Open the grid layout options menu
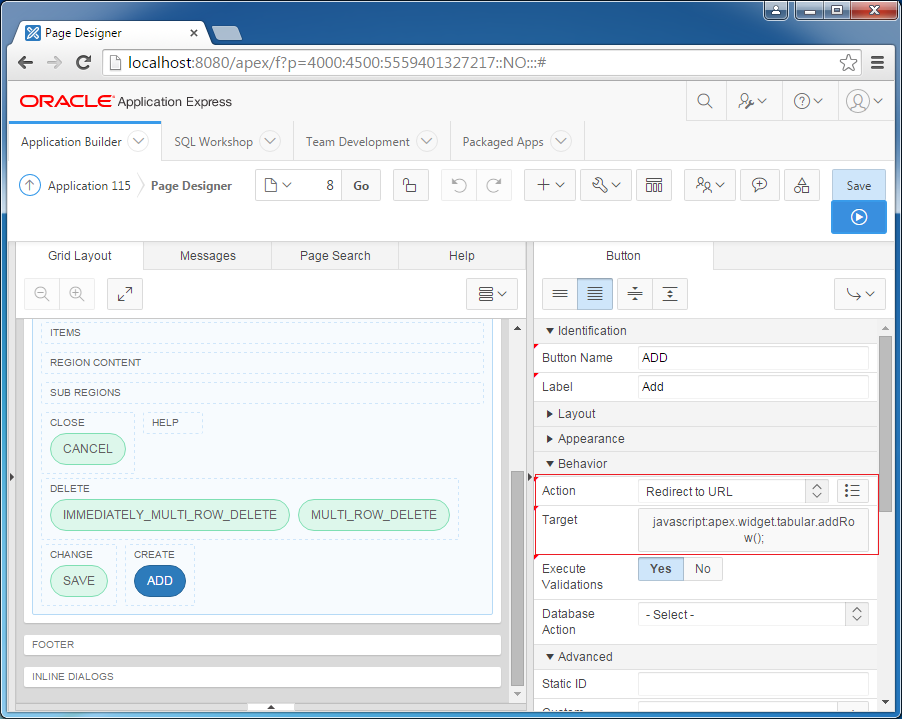The height and width of the screenshot is (719, 902). click(x=492, y=294)
